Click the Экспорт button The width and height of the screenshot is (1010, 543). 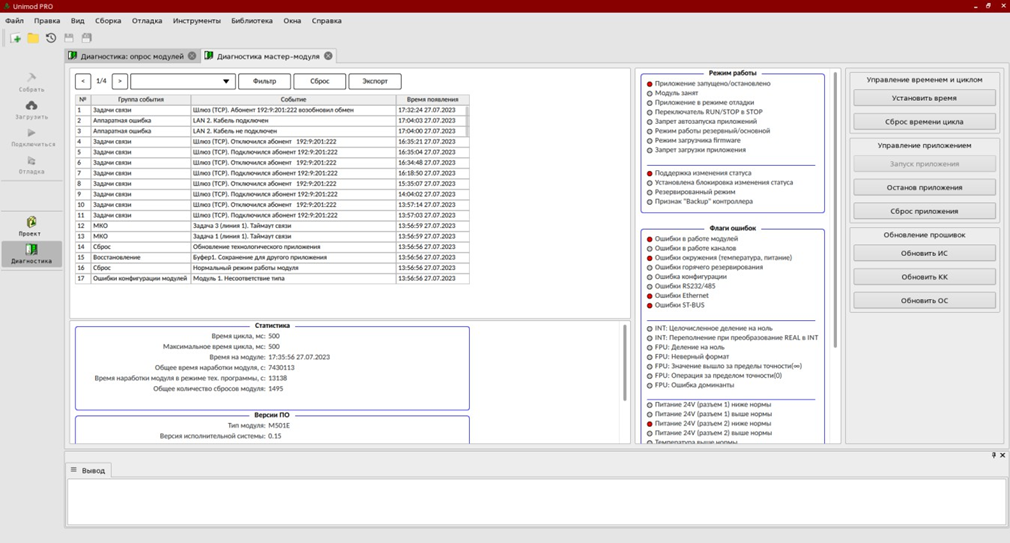pos(375,81)
